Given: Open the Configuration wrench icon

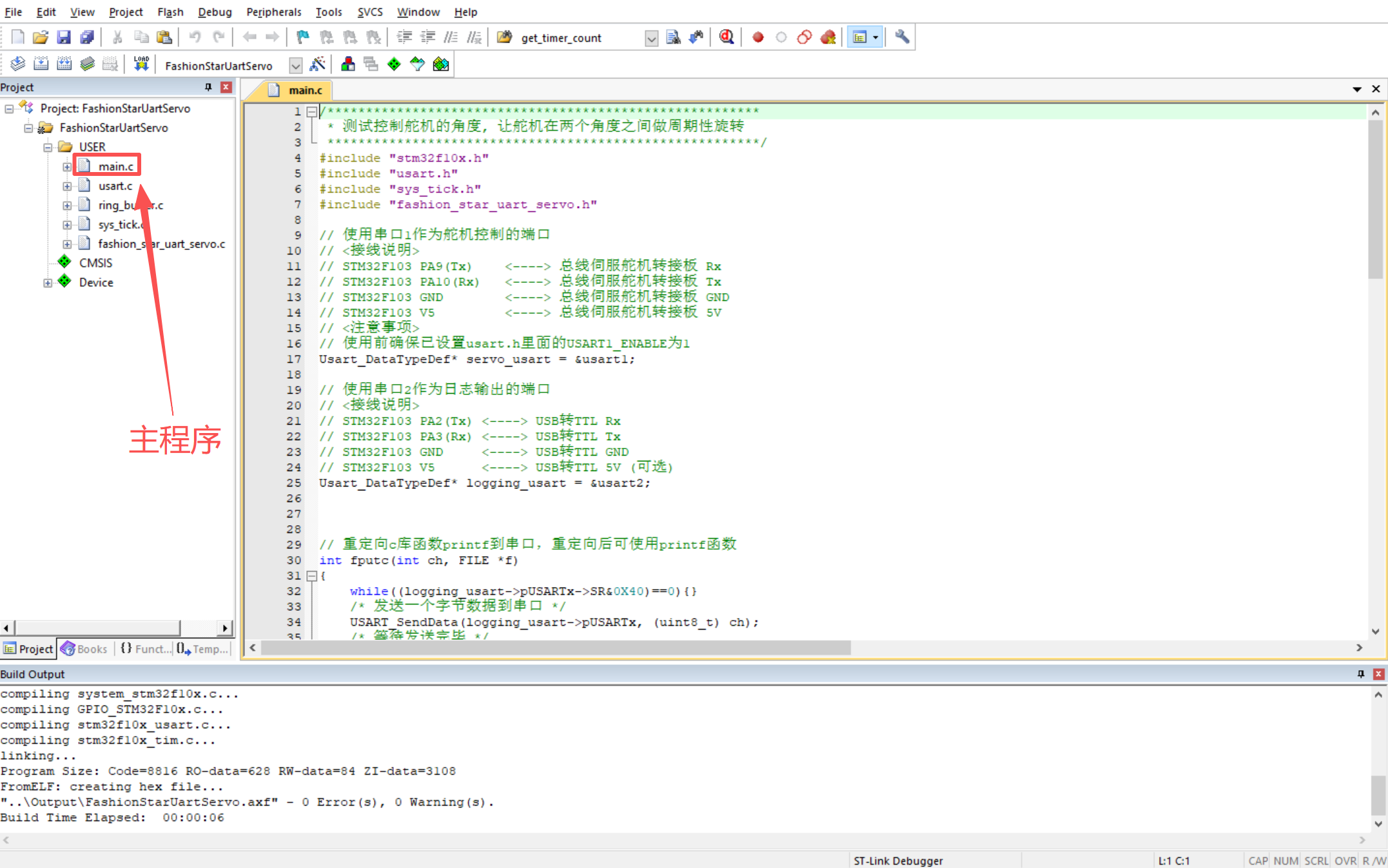Looking at the screenshot, I should (902, 37).
